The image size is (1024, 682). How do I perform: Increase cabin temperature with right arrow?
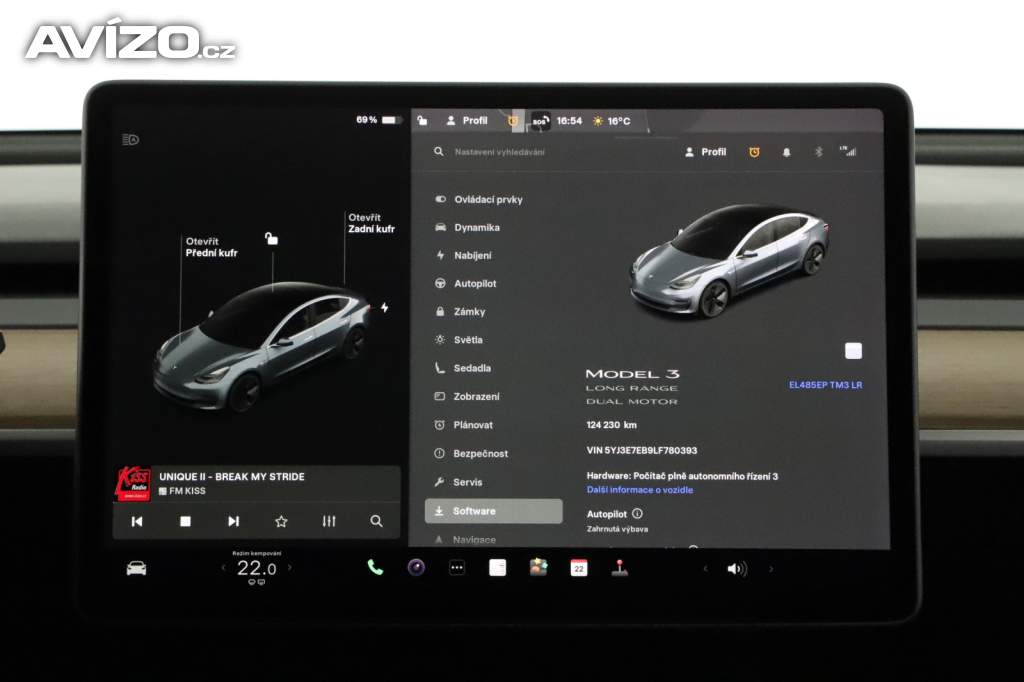pyautogui.click(x=290, y=568)
